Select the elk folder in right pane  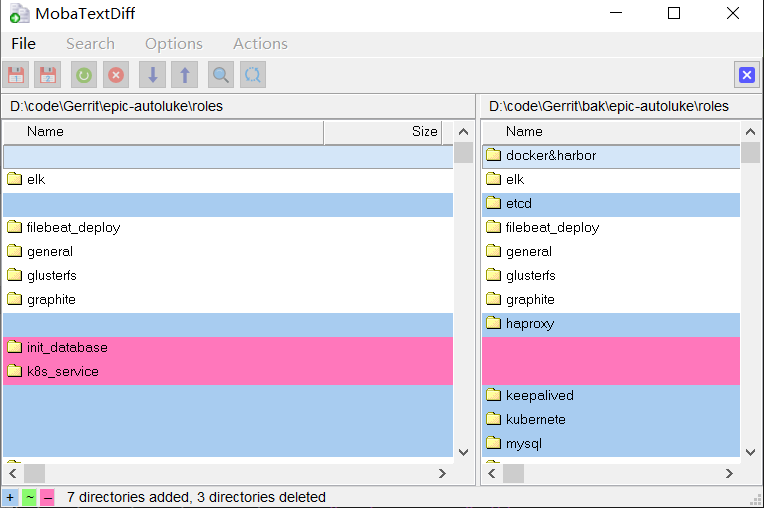coord(611,180)
